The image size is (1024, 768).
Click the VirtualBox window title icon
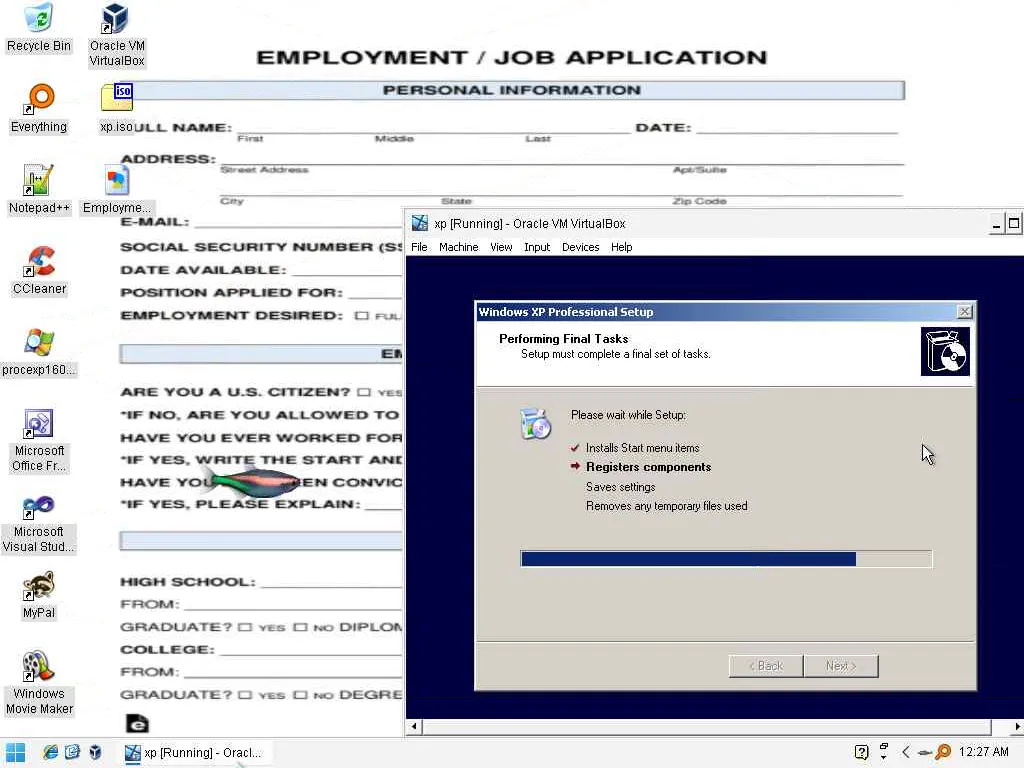pyautogui.click(x=419, y=223)
